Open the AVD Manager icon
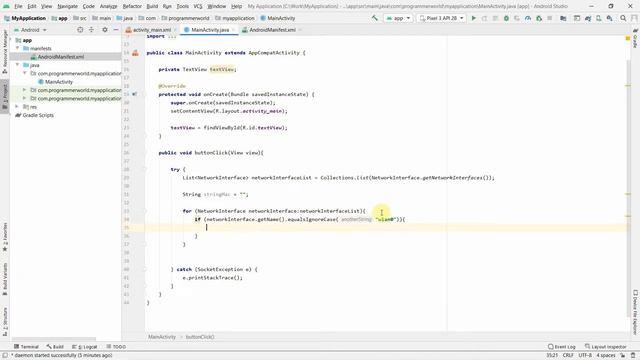Screen dimensions: 640x360 (x=599, y=18)
